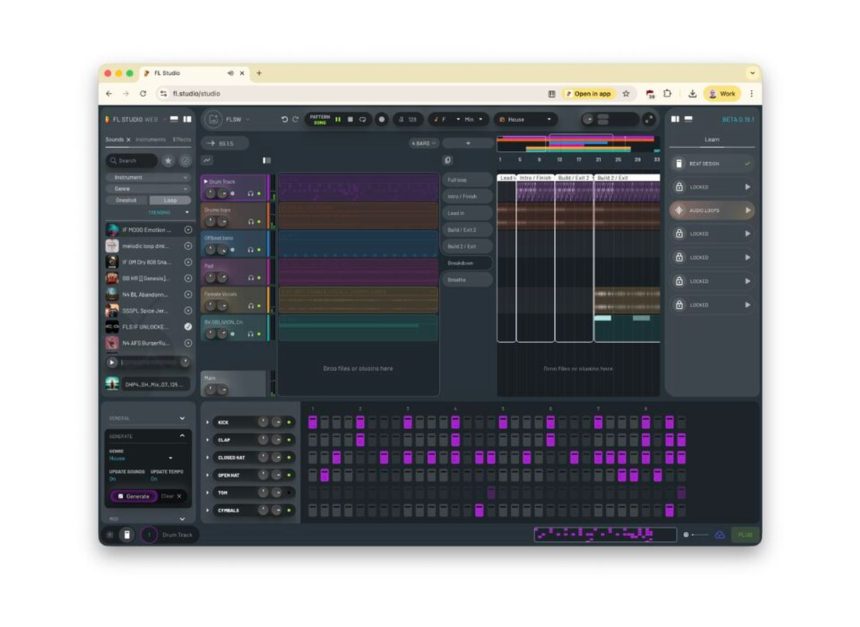This screenshot has height=627, width=860.
Task: Mute the Clap channel green LED
Action: click(289, 440)
